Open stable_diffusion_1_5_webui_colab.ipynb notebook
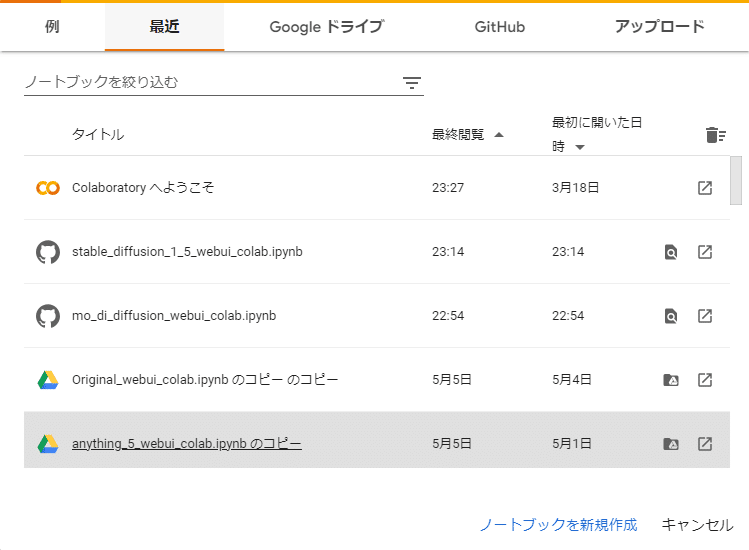749x550 pixels. (187, 252)
